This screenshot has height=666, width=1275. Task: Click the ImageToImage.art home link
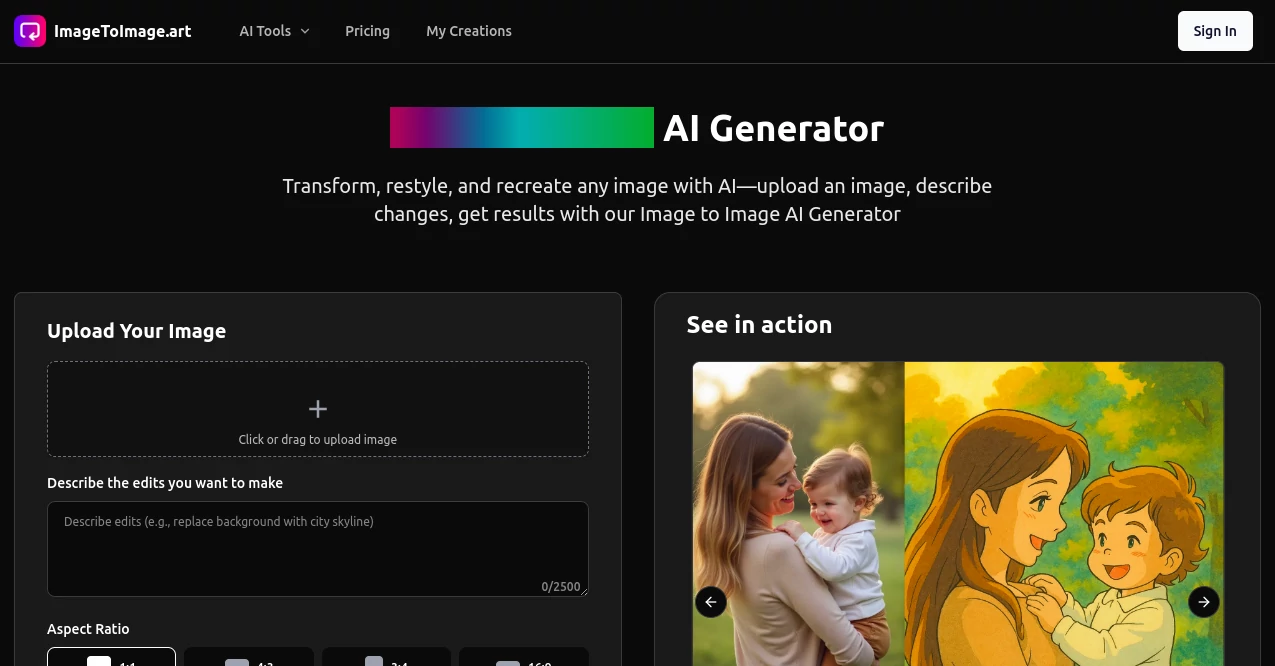point(123,31)
